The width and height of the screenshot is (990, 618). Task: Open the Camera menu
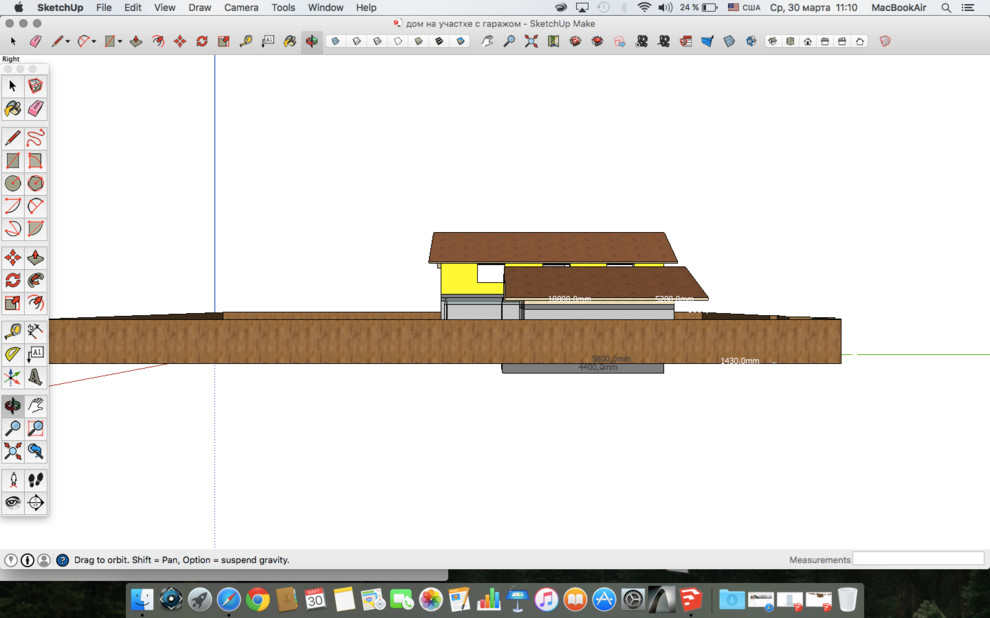click(241, 7)
